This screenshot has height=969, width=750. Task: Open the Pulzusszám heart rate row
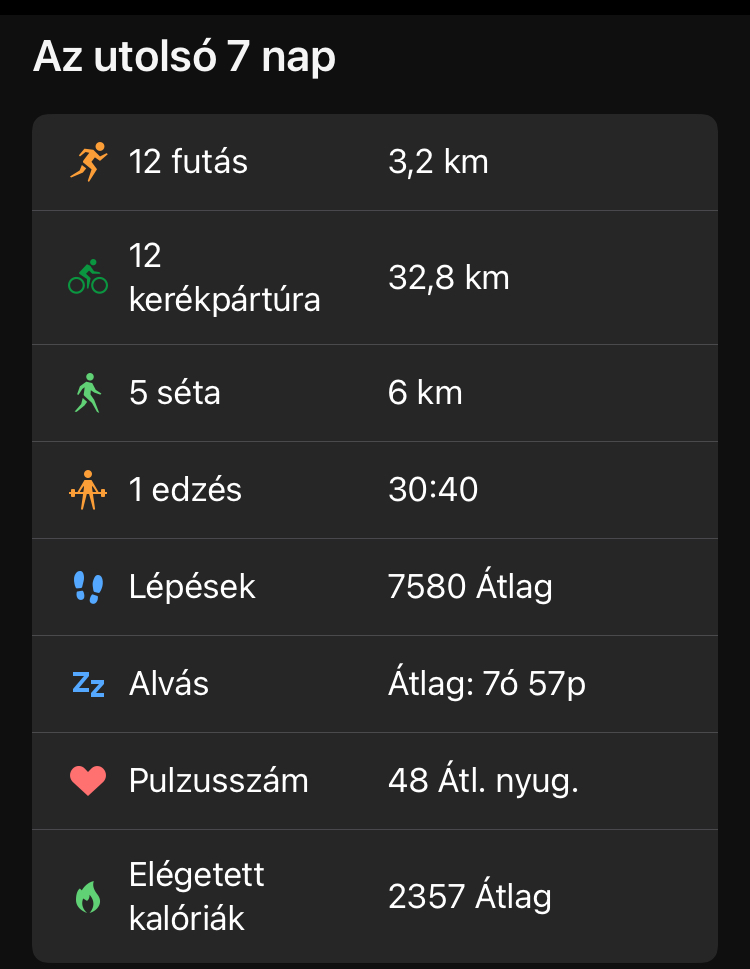[218, 781]
